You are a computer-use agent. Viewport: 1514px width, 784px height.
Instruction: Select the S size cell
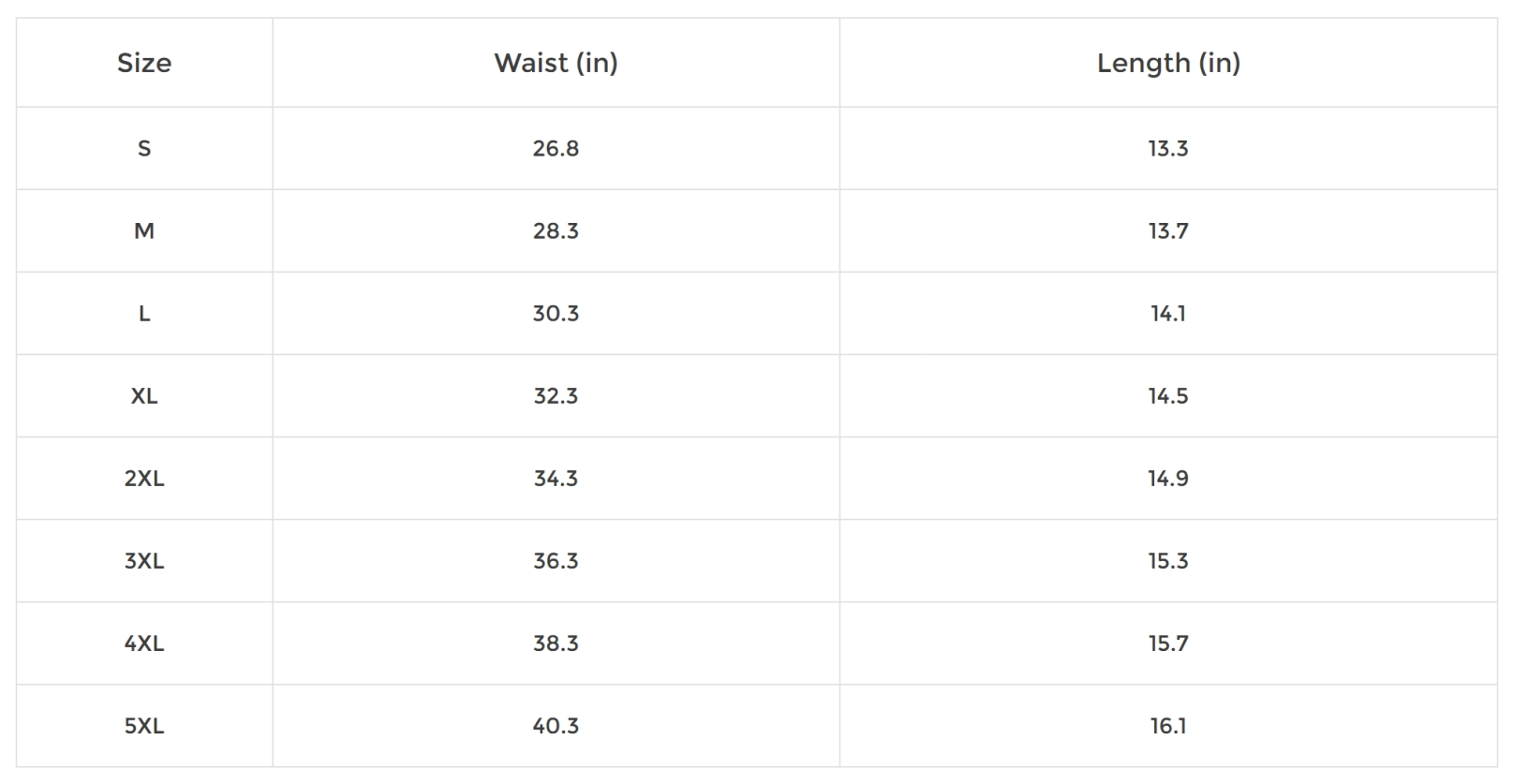[x=144, y=148]
